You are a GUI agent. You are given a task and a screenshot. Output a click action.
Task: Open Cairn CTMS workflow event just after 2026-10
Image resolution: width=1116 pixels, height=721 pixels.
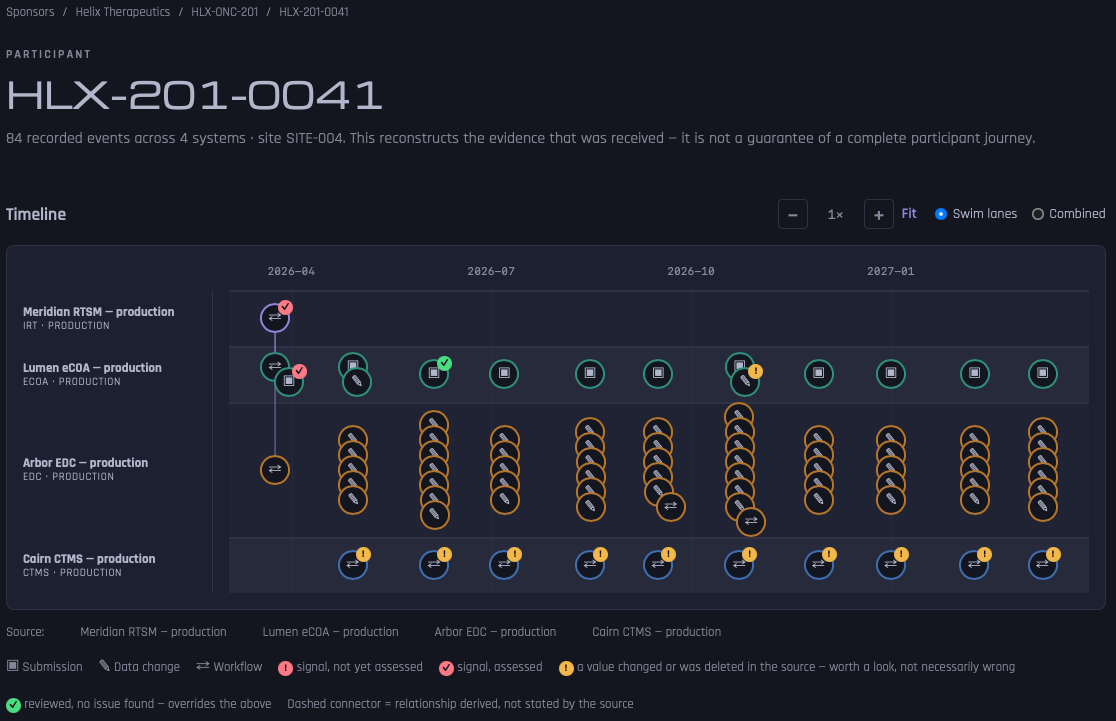(739, 564)
